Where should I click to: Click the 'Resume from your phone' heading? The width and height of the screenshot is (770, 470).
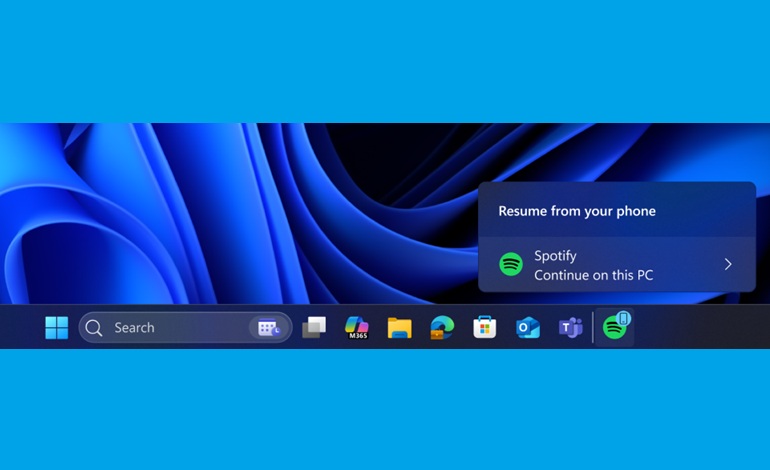point(577,211)
